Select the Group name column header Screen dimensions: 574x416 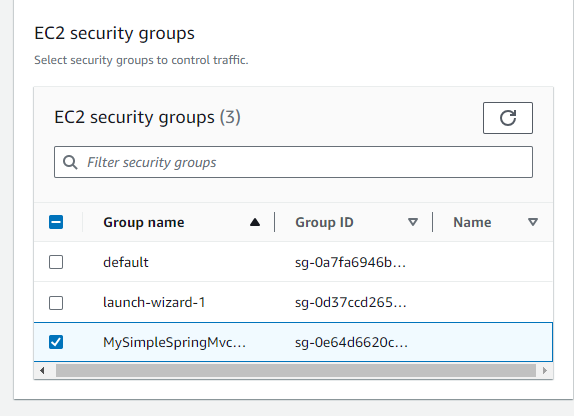pos(144,222)
